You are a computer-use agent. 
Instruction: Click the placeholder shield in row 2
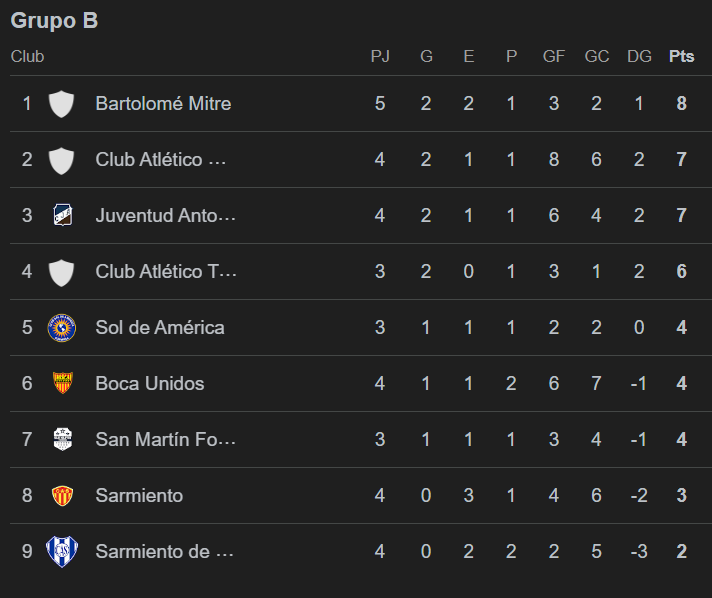click(x=62, y=160)
